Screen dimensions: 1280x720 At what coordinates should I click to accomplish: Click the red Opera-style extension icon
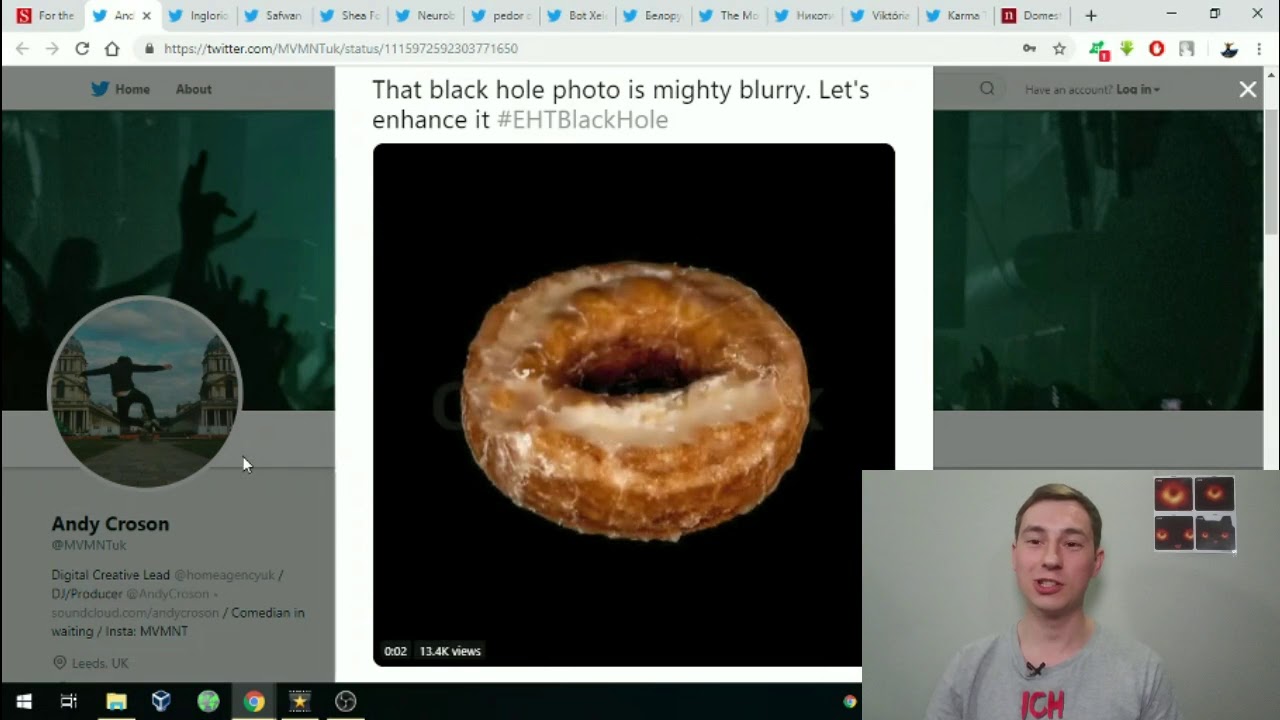pos(1157,48)
